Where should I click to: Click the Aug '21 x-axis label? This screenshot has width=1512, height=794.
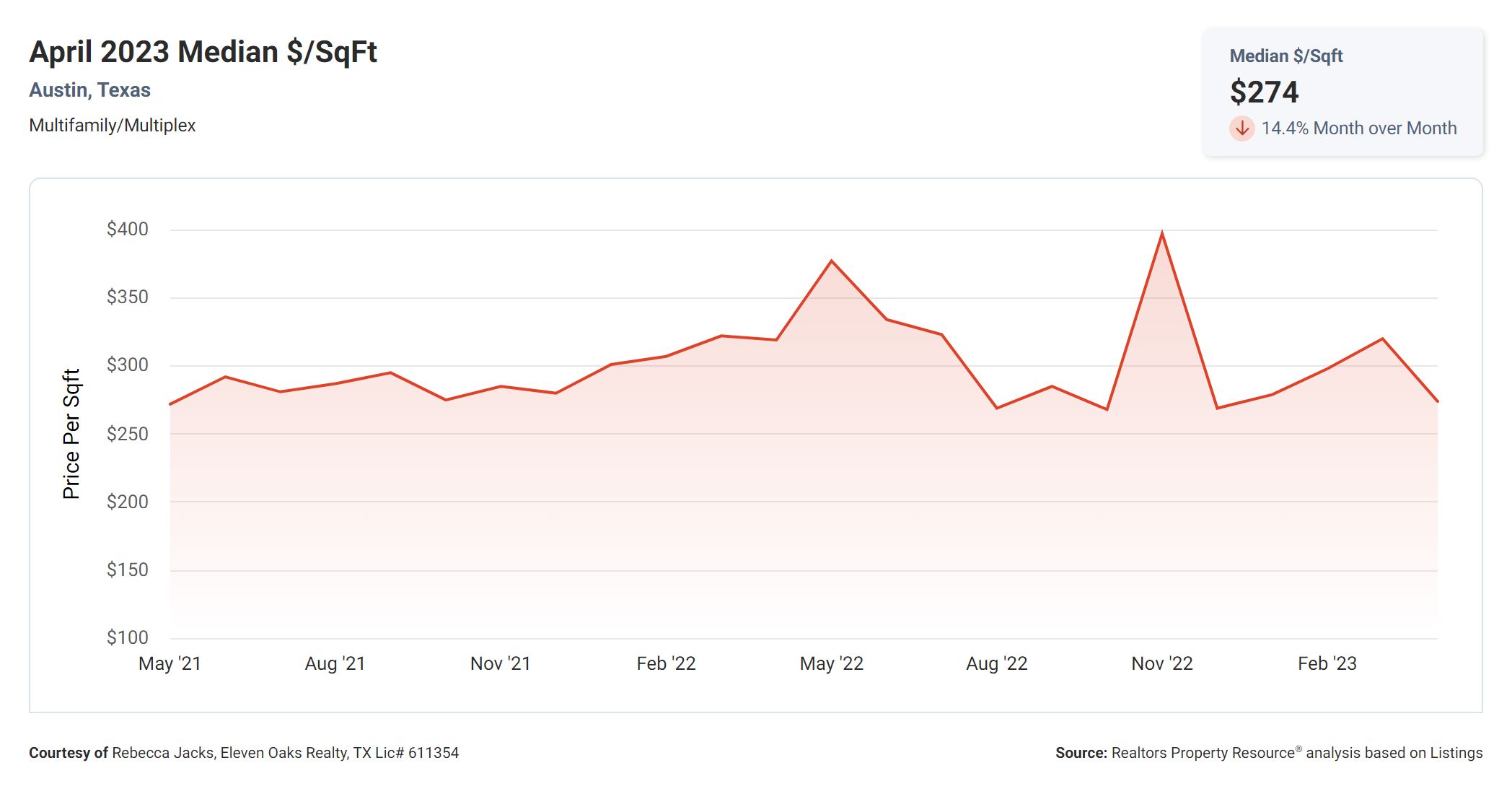[335, 663]
